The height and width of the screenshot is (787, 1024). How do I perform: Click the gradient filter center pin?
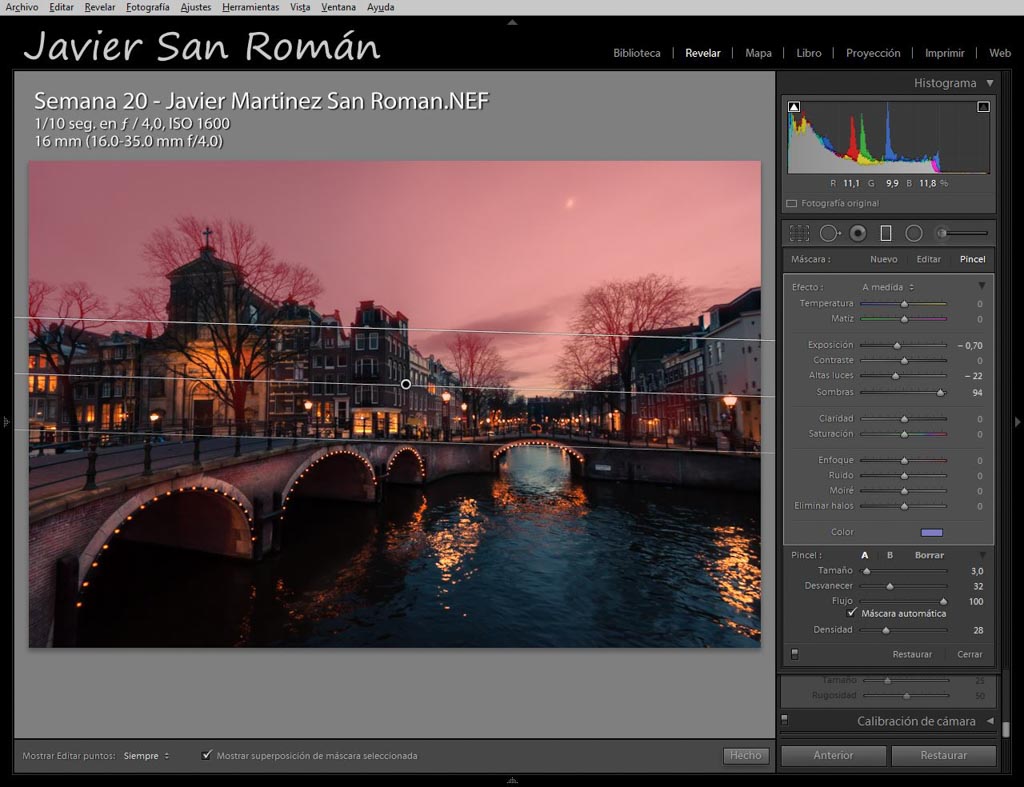click(x=406, y=384)
